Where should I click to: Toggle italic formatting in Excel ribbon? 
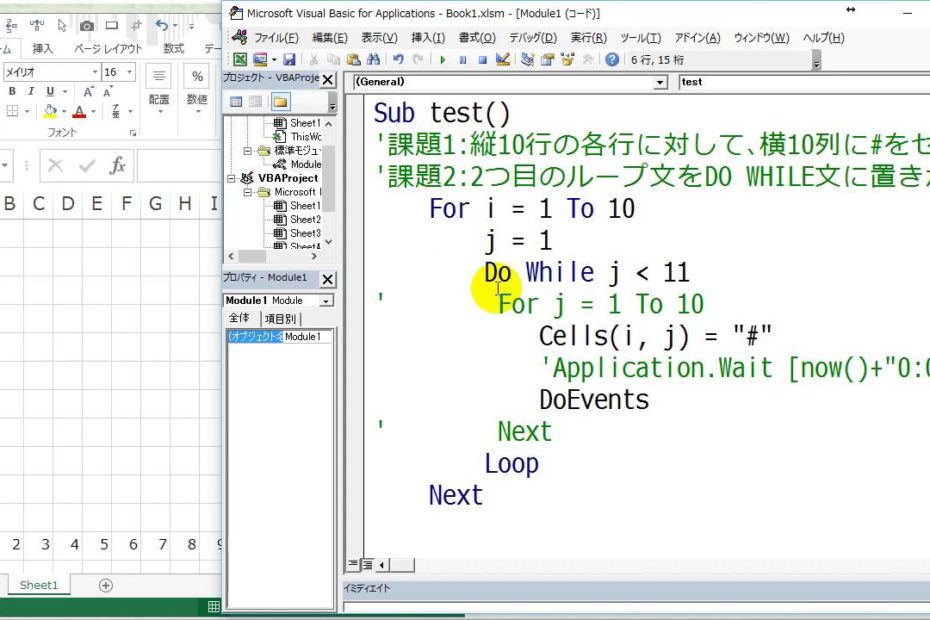[x=31, y=92]
